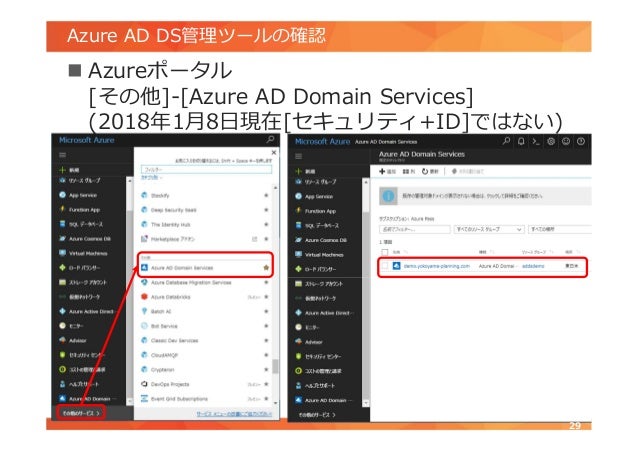Click the feedback link below the services list

click(x=234, y=414)
